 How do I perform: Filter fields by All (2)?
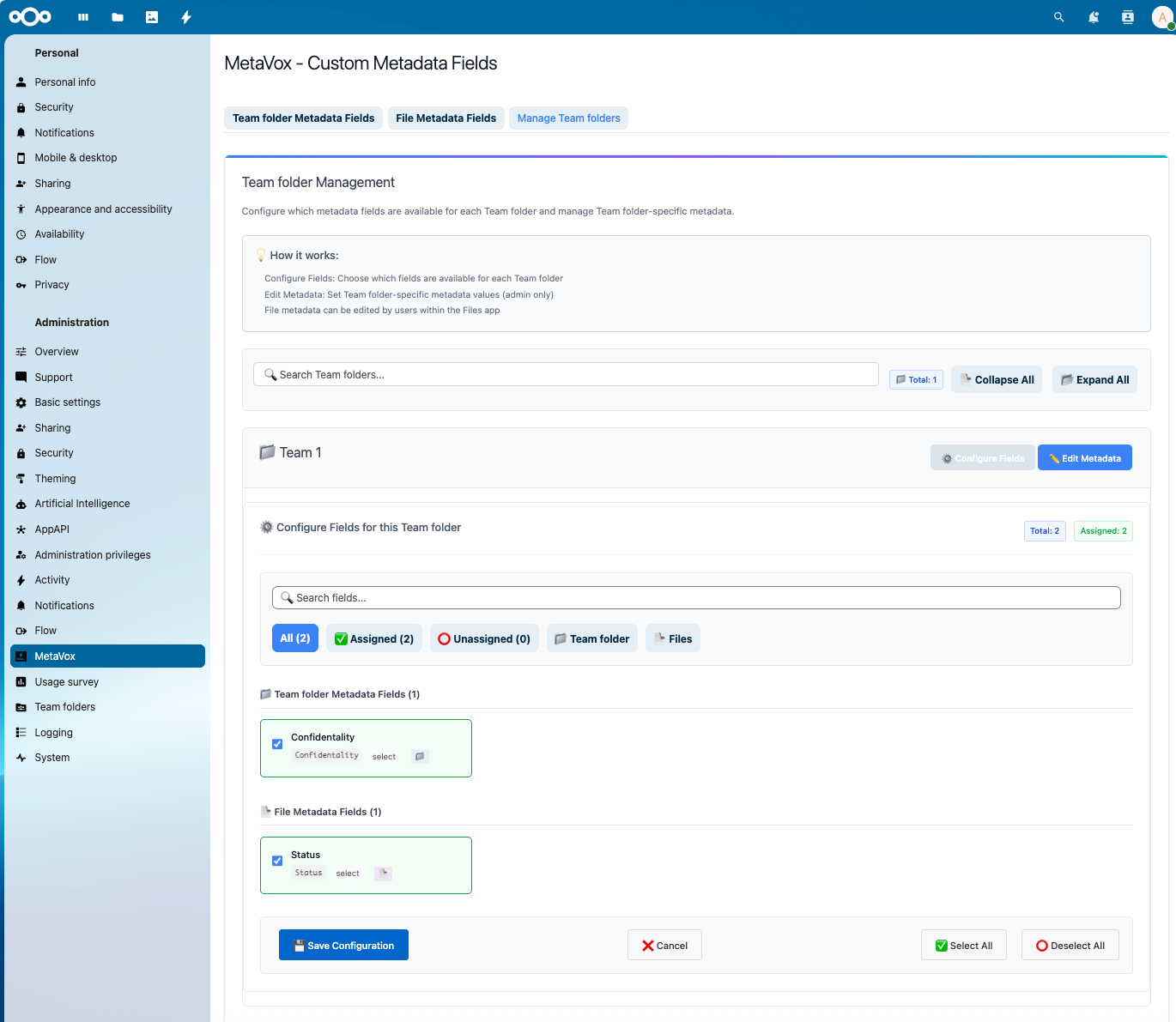pyautogui.click(x=295, y=638)
